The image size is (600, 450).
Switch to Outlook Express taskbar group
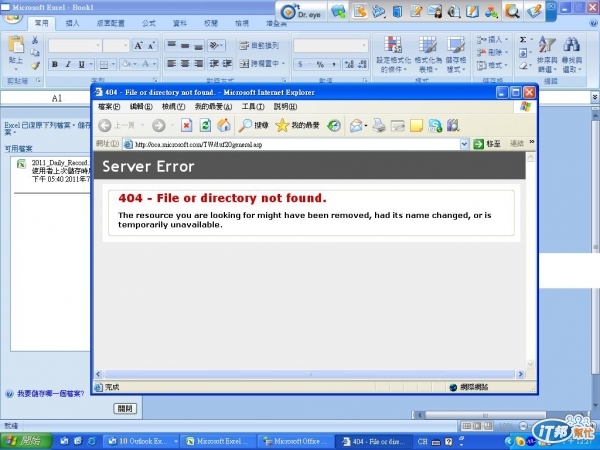point(141,441)
